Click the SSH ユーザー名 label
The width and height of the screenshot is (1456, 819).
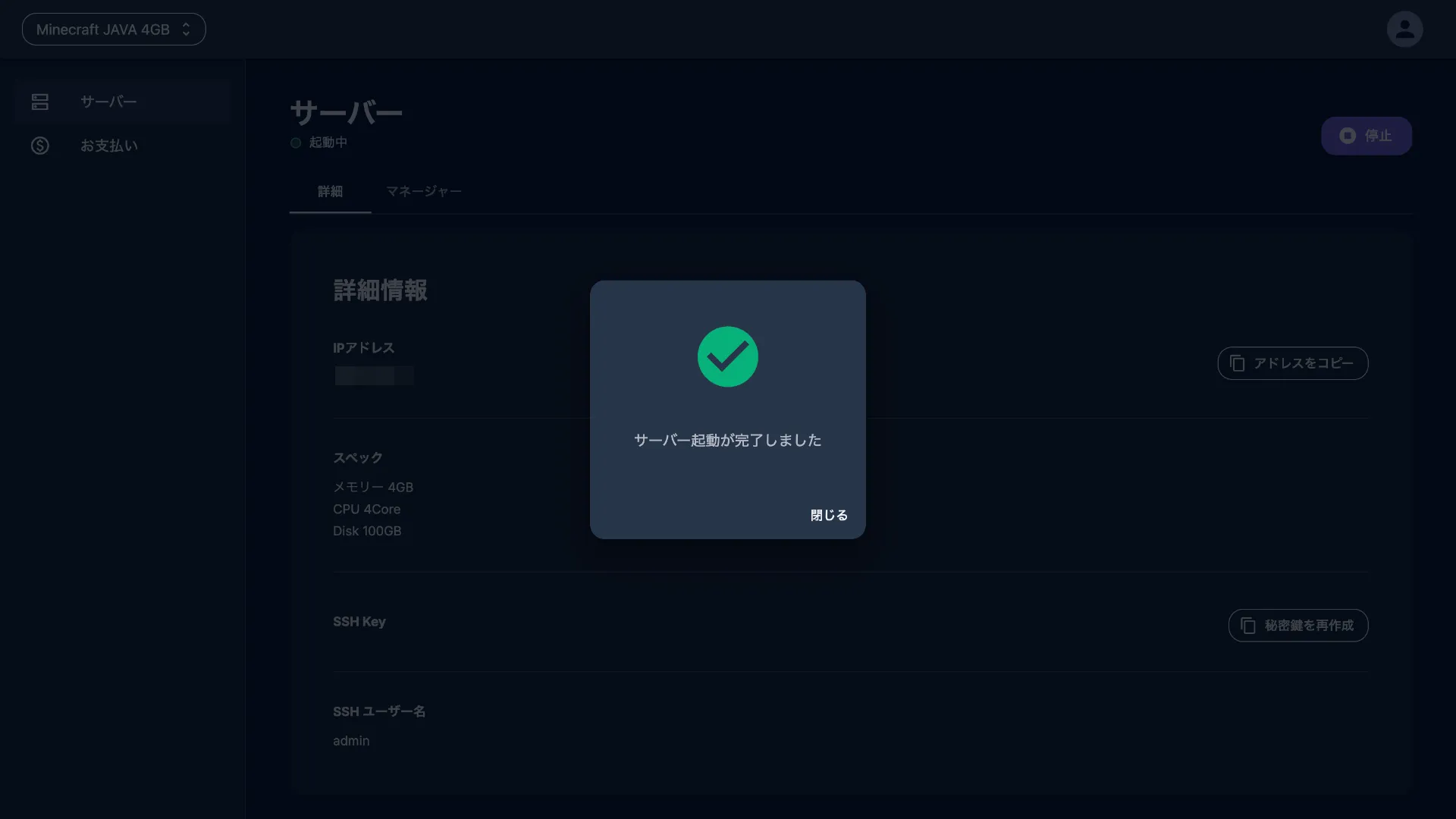pyautogui.click(x=379, y=711)
